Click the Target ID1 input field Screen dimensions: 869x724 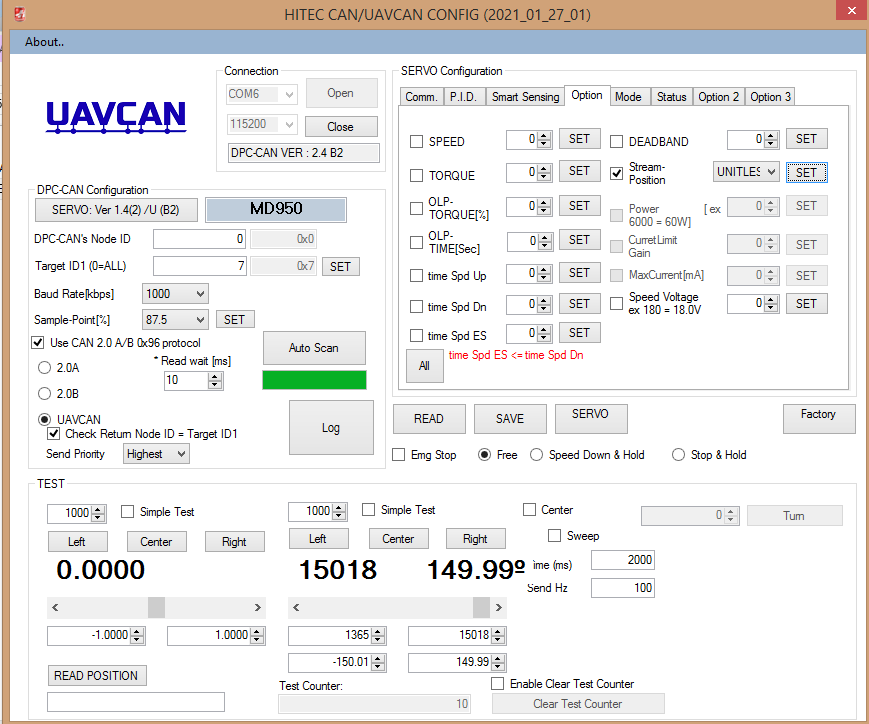pyautogui.click(x=200, y=266)
